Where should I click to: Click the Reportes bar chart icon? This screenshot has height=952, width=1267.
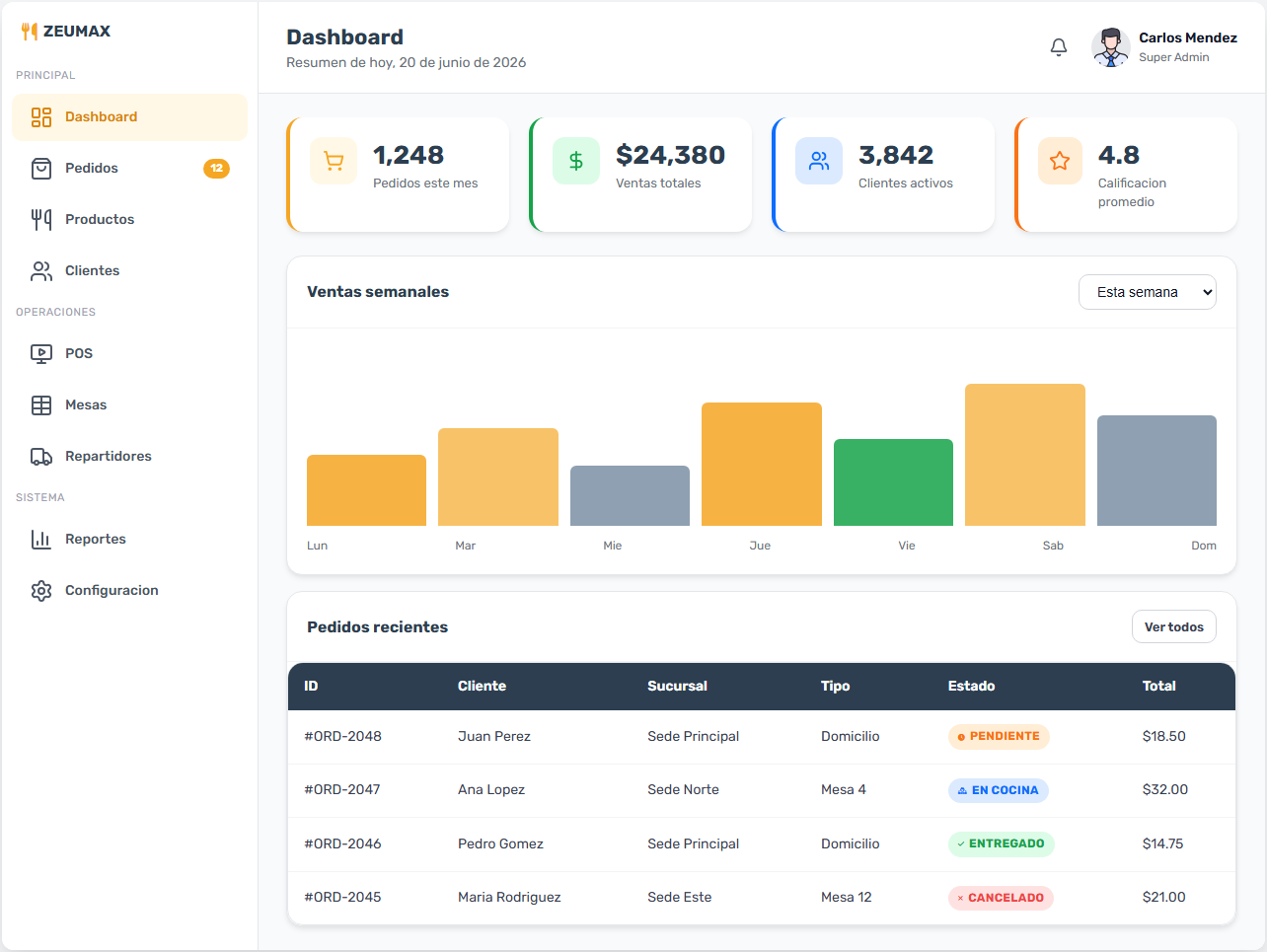pyautogui.click(x=41, y=540)
